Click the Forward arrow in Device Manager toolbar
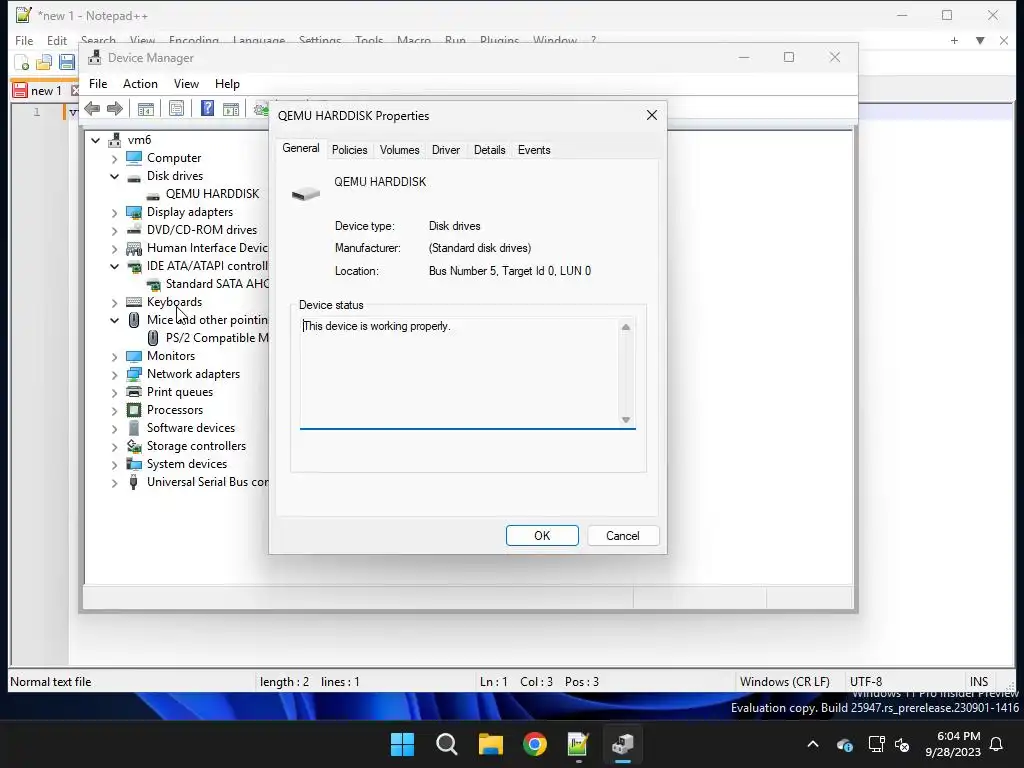The image size is (1024, 768). pyautogui.click(x=115, y=108)
